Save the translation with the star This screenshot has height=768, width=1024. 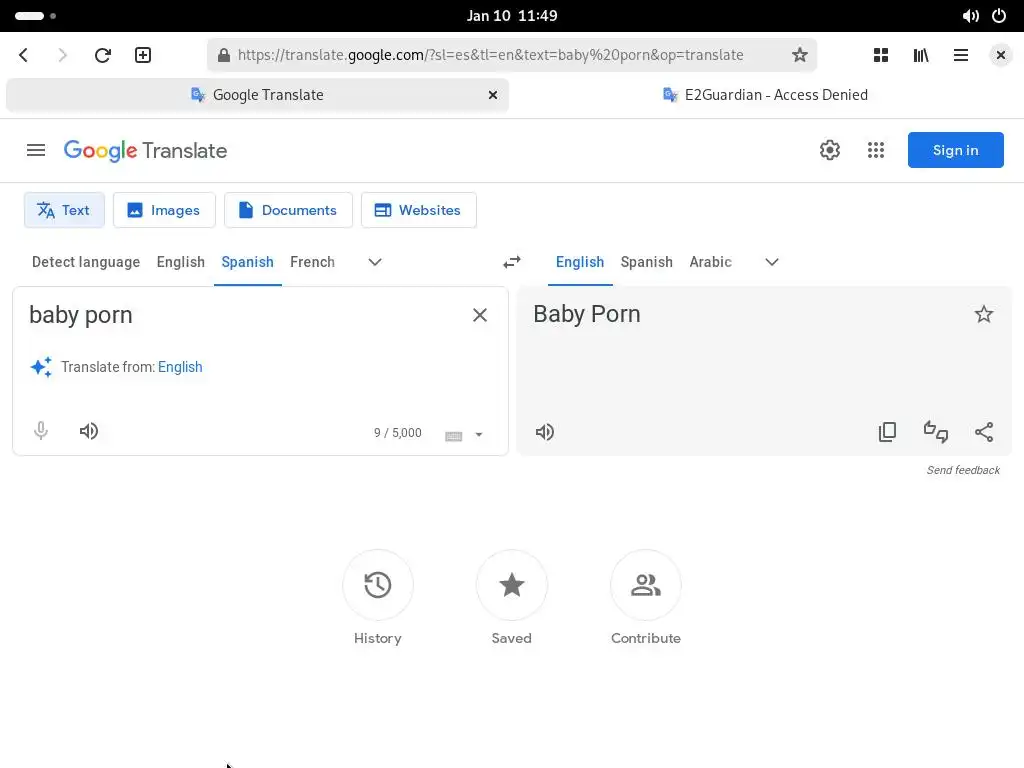(984, 314)
